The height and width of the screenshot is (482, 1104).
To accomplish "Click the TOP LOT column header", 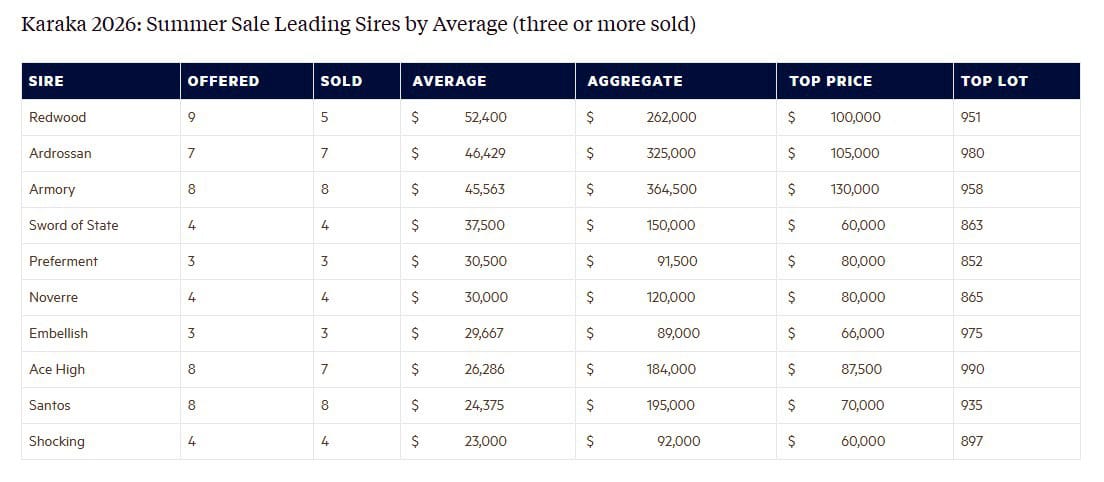I will coord(994,81).
